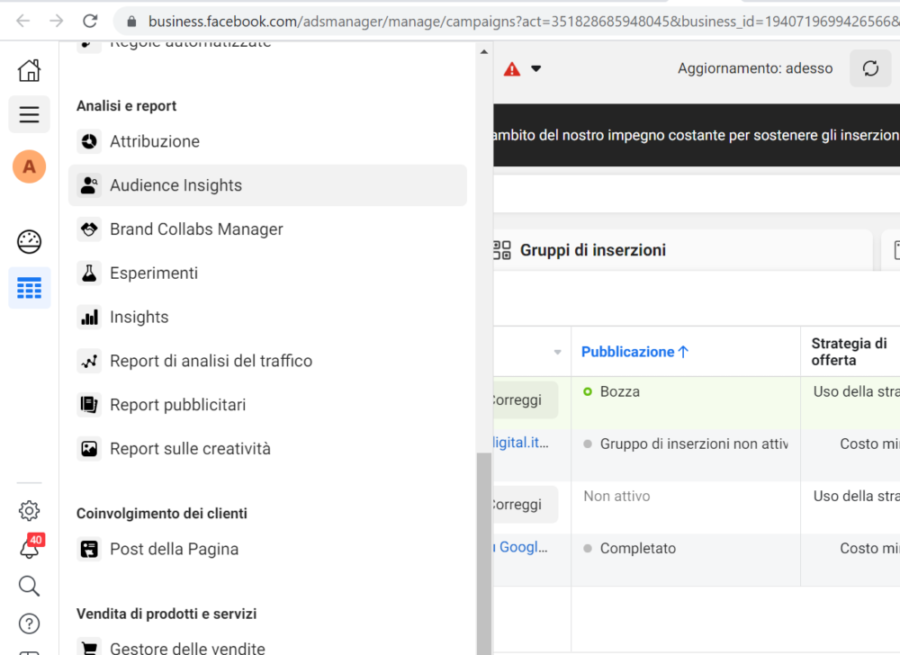Screen dimensions: 900x655
Task: Open Report pubblicitari entry
Action: click(x=267, y=405)
